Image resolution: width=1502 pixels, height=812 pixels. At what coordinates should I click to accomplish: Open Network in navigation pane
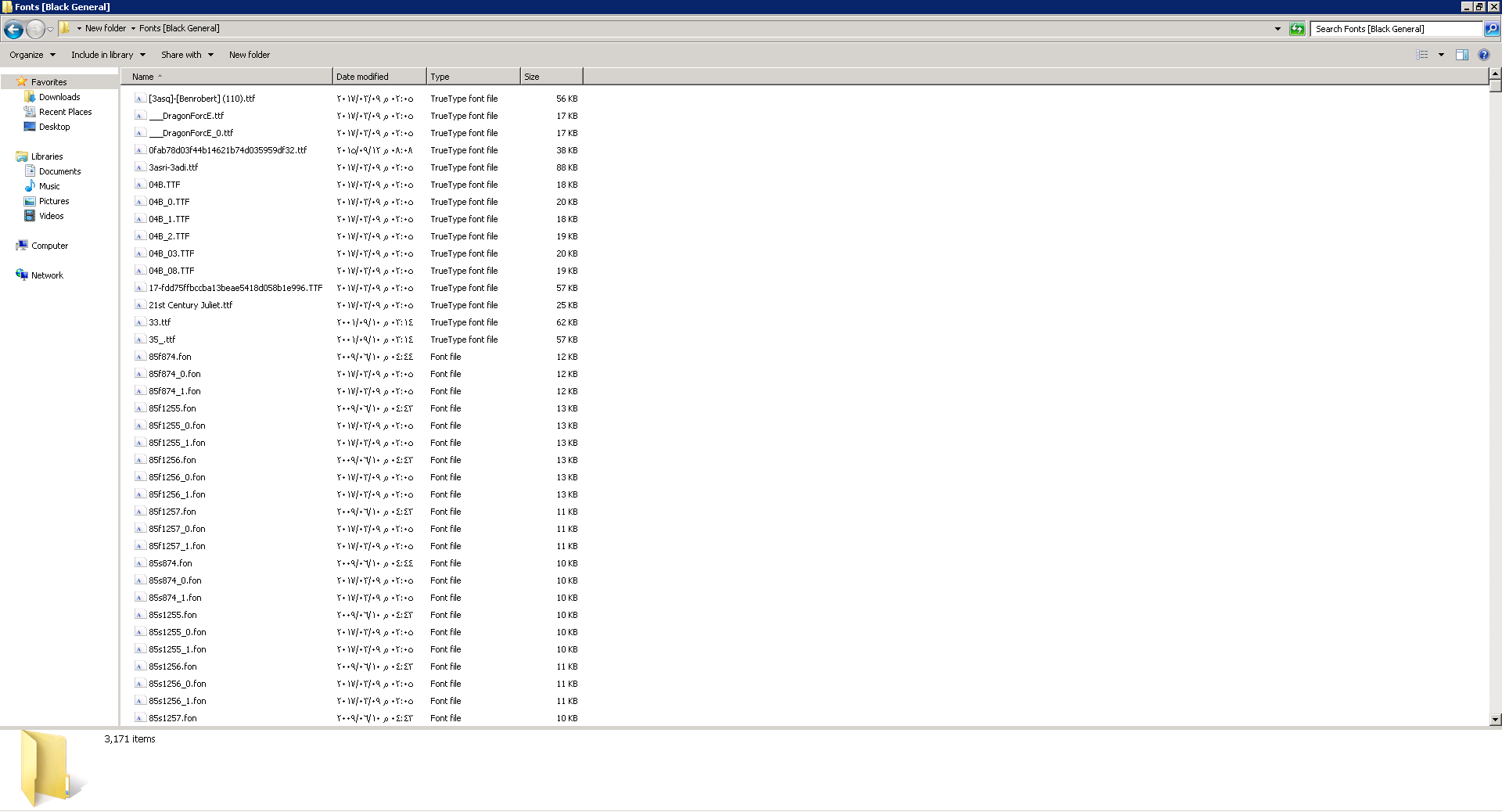(x=47, y=275)
